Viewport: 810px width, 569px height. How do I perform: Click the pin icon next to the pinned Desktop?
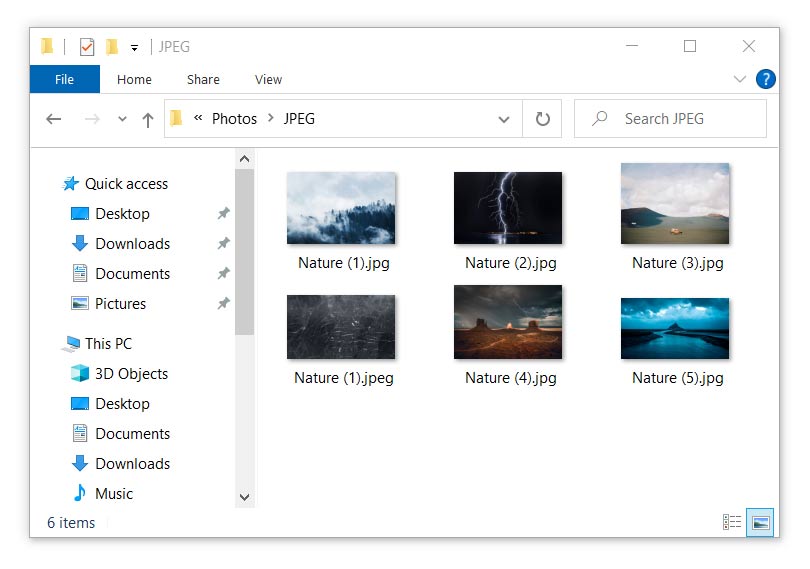click(x=223, y=213)
